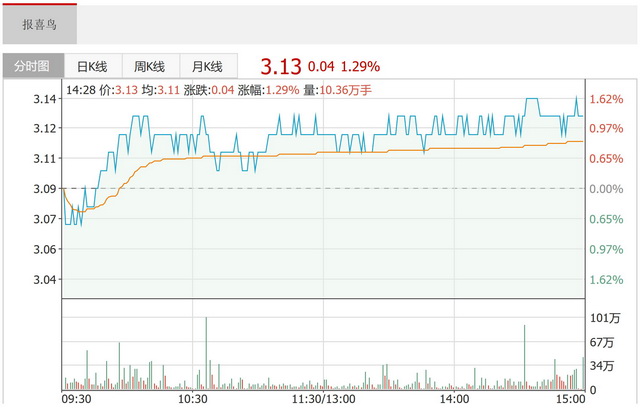640x419 pixels.
Task: Click the 15:00 closing time marker
Action: (569, 399)
